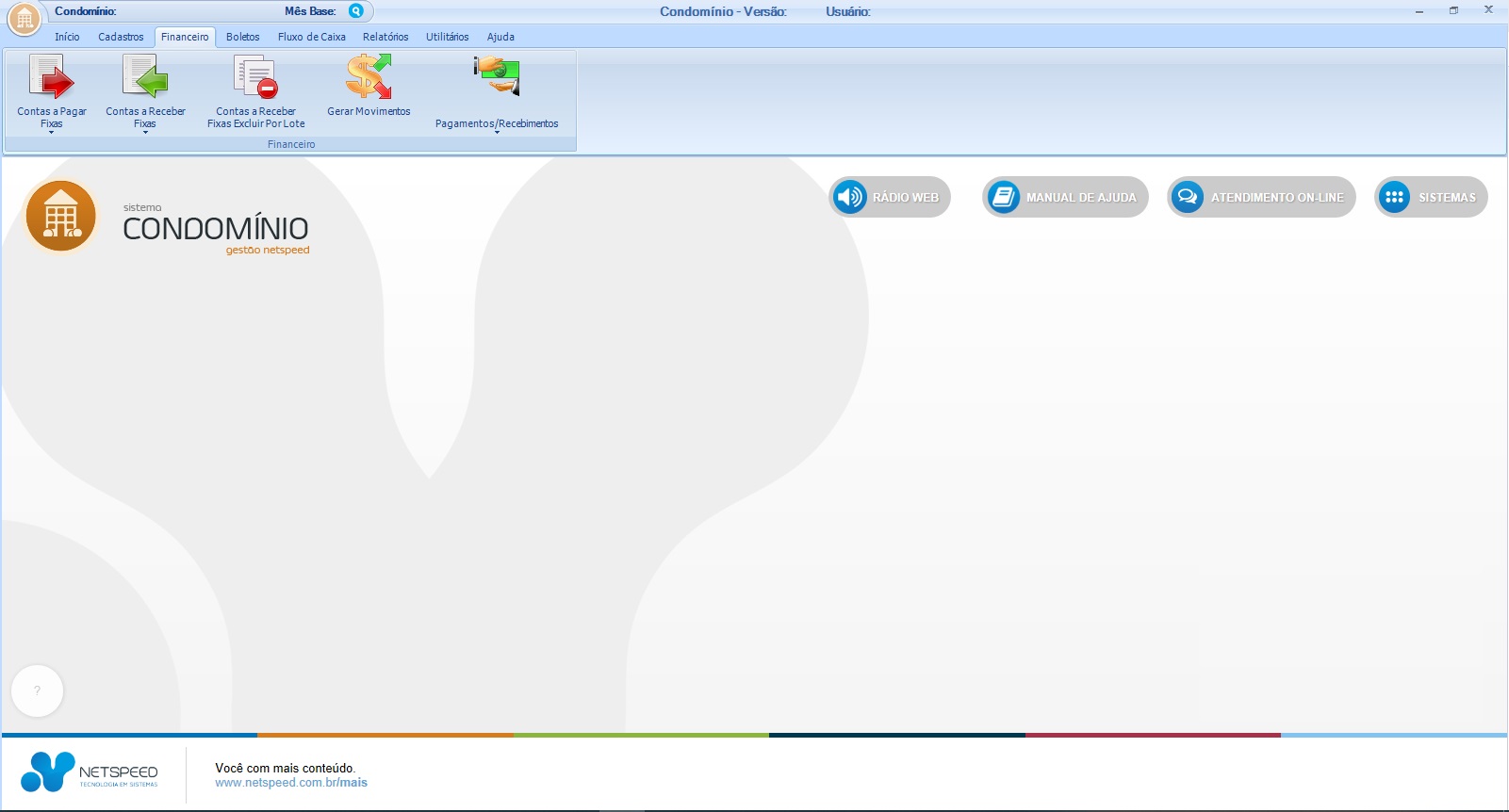This screenshot has width=1509, height=812.
Task: Open the Ajuda tab
Action: click(x=500, y=37)
